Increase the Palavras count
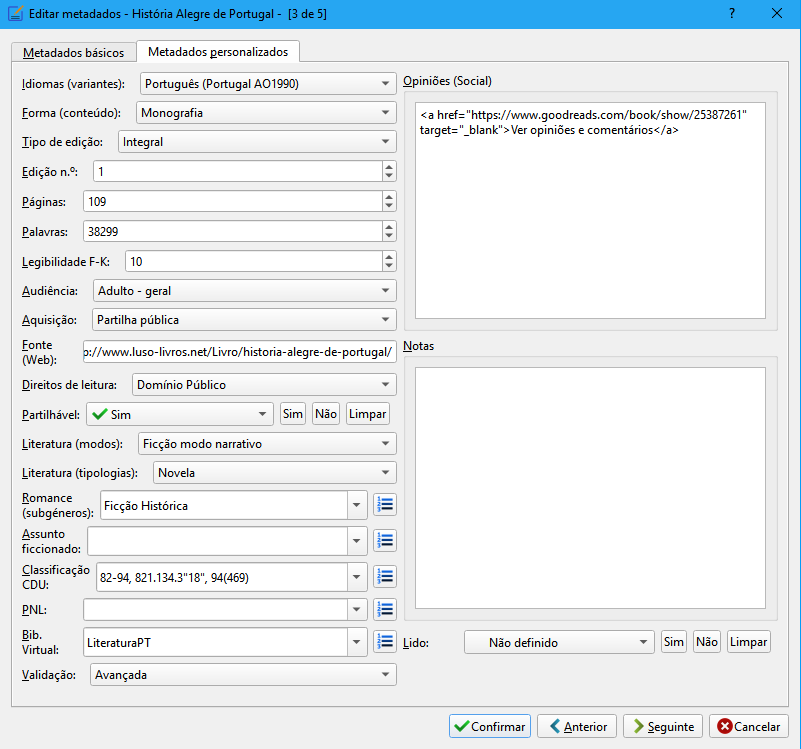Image resolution: width=801 pixels, height=749 pixels. 389,226
